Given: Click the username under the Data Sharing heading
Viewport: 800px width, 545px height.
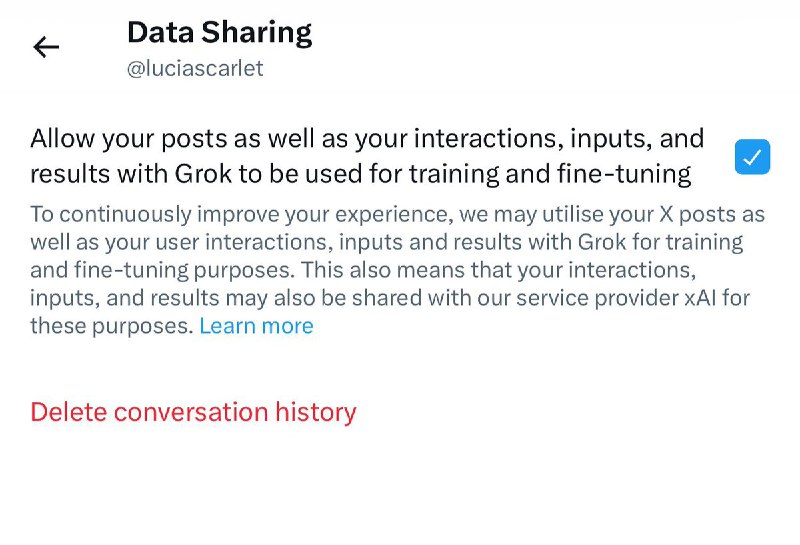Looking at the screenshot, I should click(195, 70).
